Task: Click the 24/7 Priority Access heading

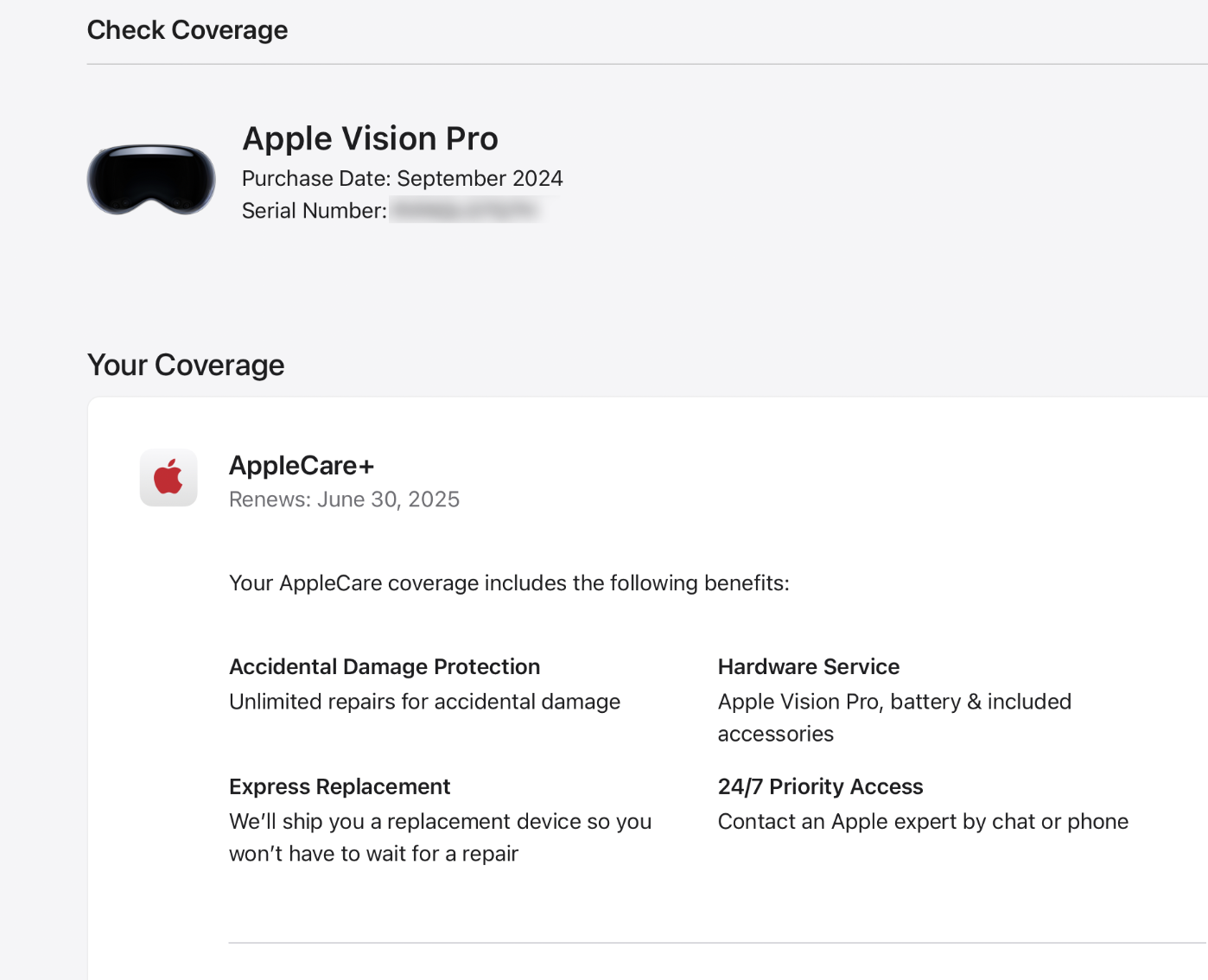Action: click(820, 786)
